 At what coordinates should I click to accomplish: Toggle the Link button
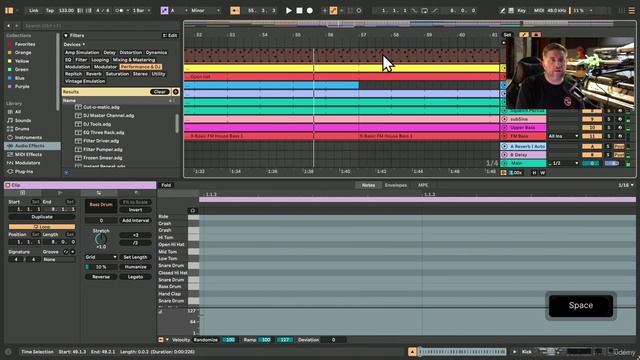click(x=34, y=10)
